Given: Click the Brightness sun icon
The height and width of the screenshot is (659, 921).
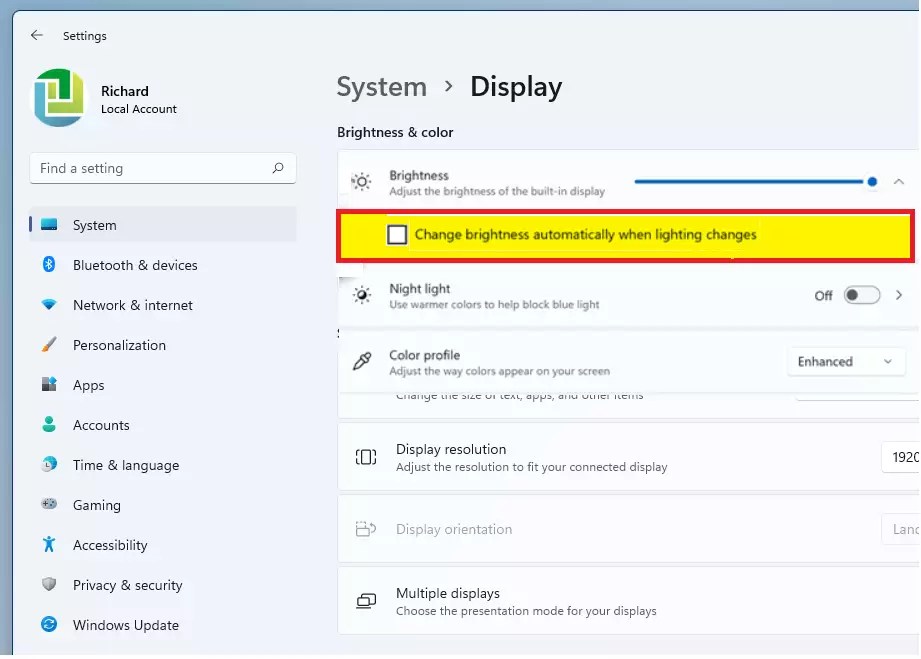Looking at the screenshot, I should click(362, 182).
